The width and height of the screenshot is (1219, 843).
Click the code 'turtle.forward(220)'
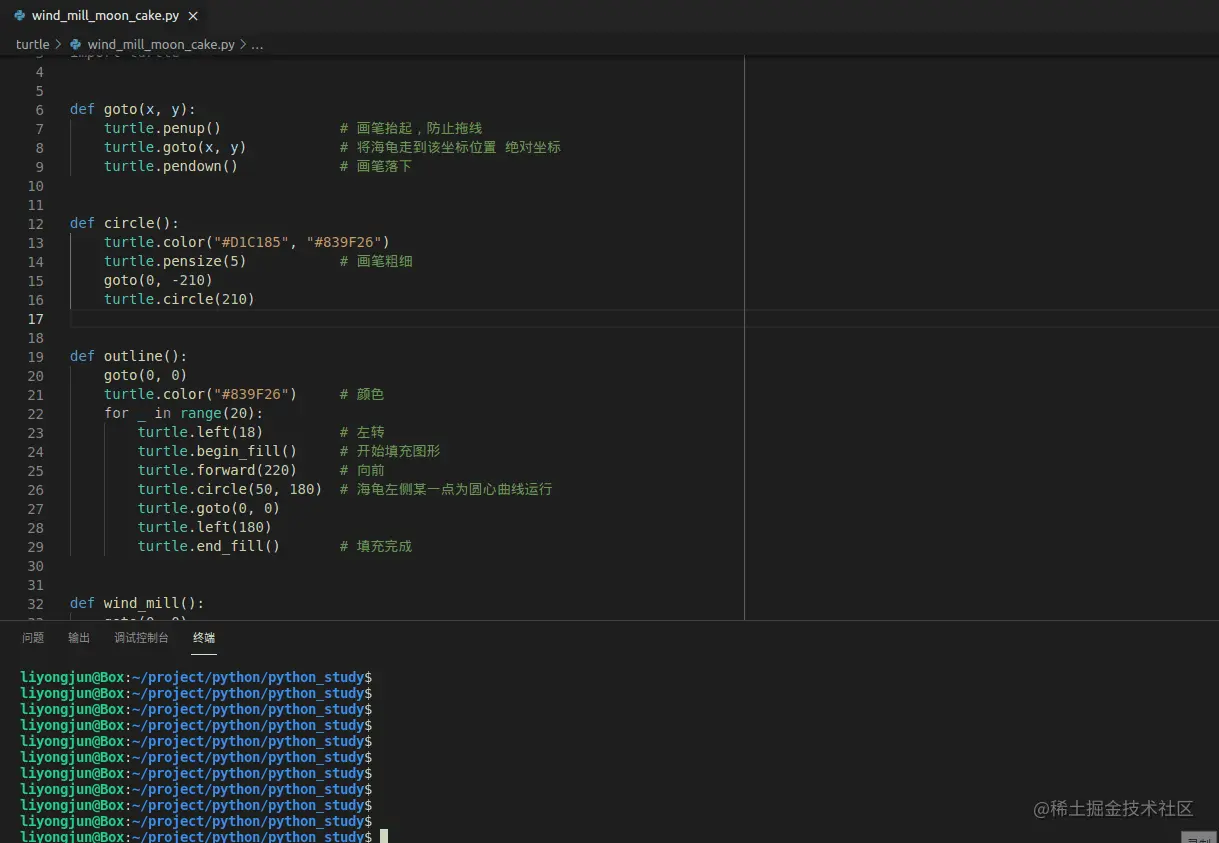click(x=217, y=470)
